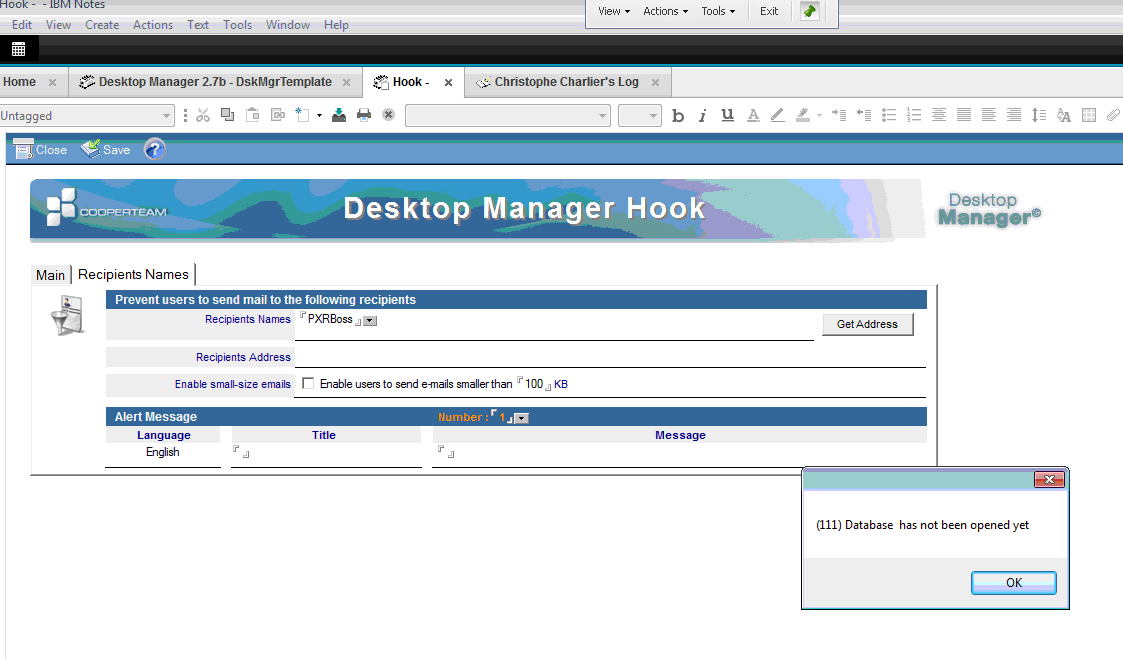Open the Actions menu in the menu bar
This screenshot has width=1123, height=659.
tap(152, 25)
